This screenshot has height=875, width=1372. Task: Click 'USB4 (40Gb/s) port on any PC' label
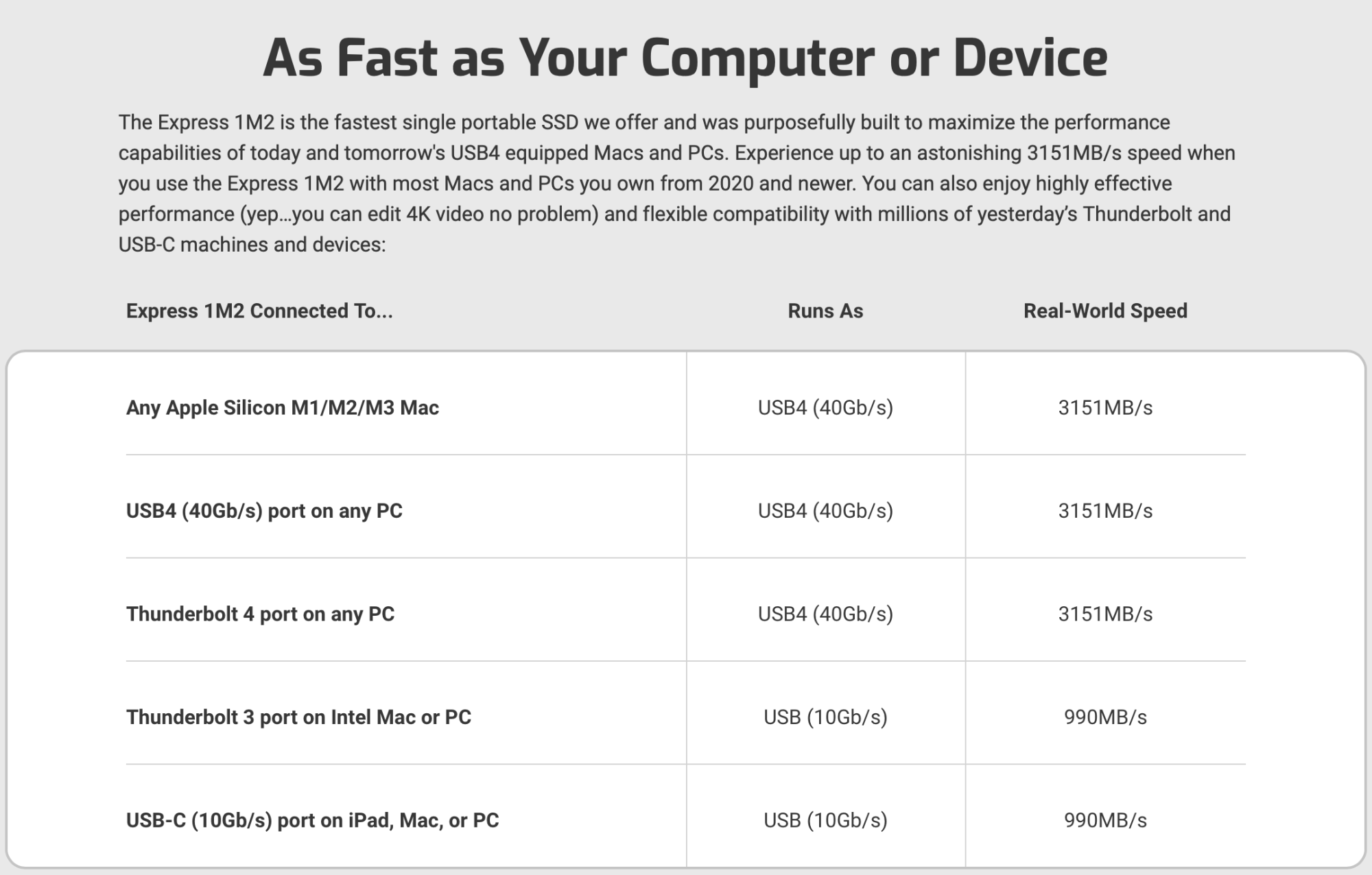click(x=264, y=511)
